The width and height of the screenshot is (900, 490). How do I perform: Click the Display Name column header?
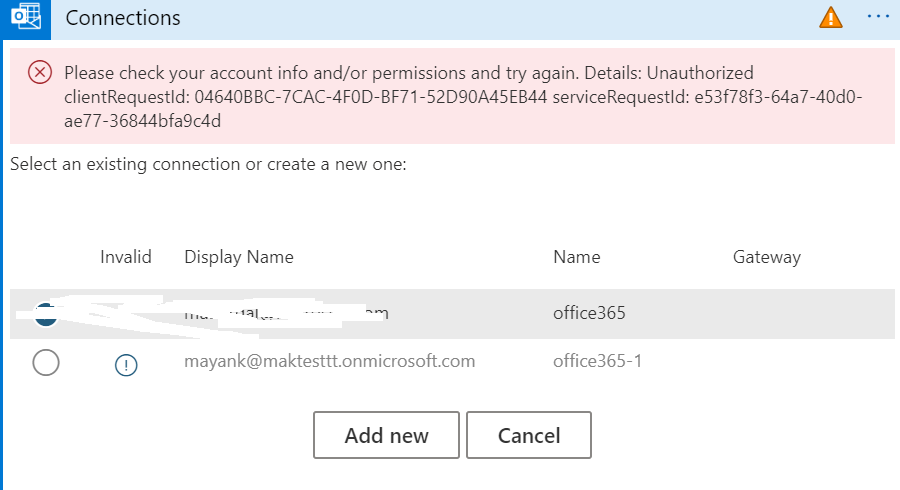pos(239,256)
